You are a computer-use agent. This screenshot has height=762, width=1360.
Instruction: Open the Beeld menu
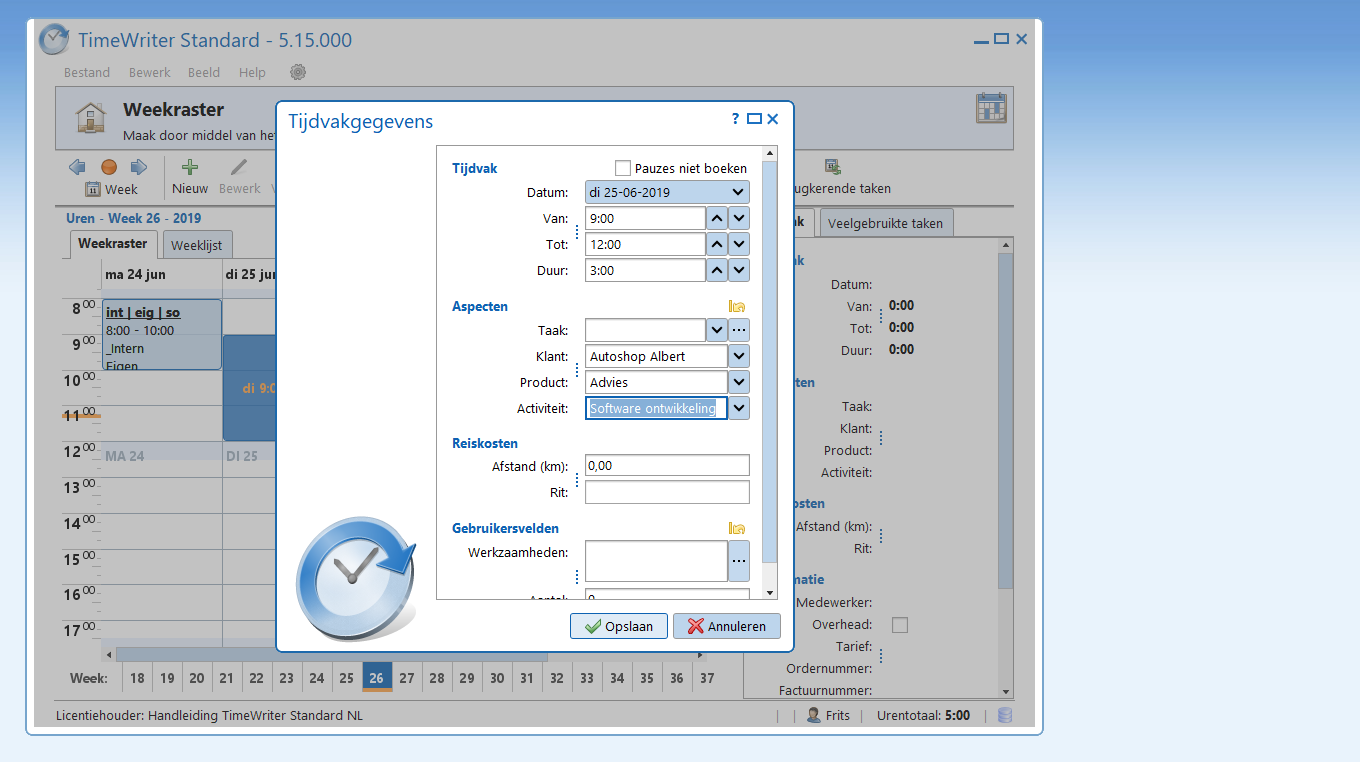[x=204, y=72]
